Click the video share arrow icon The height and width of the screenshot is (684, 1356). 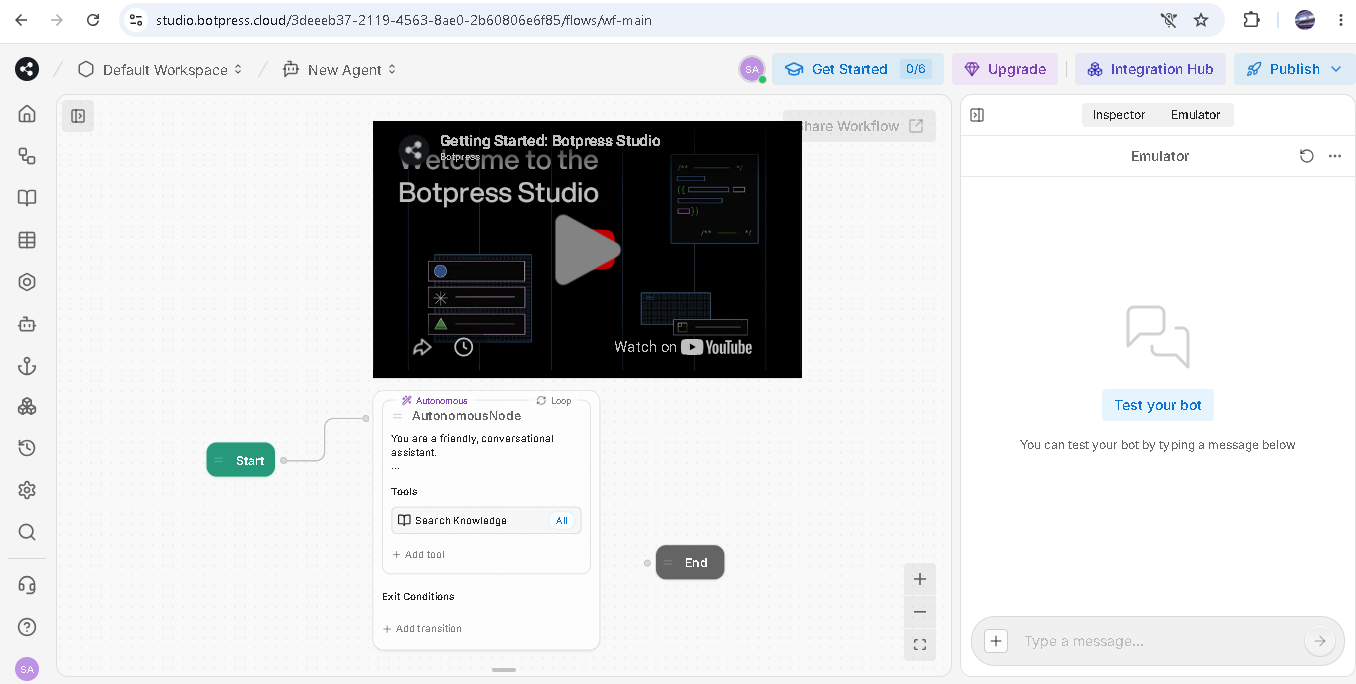(422, 347)
